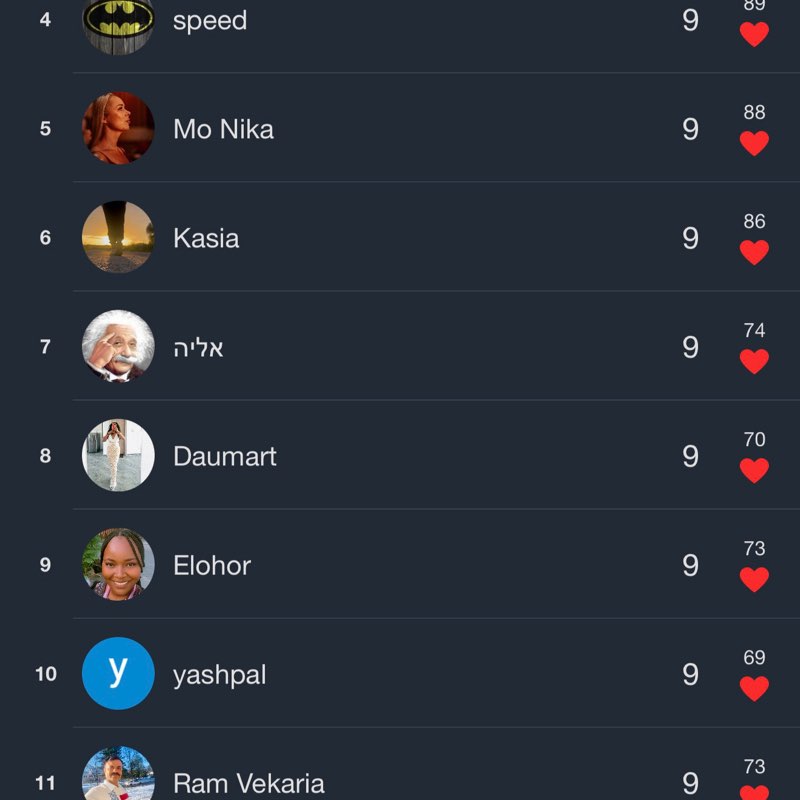Tap the red heart beside Kasia

754,253
